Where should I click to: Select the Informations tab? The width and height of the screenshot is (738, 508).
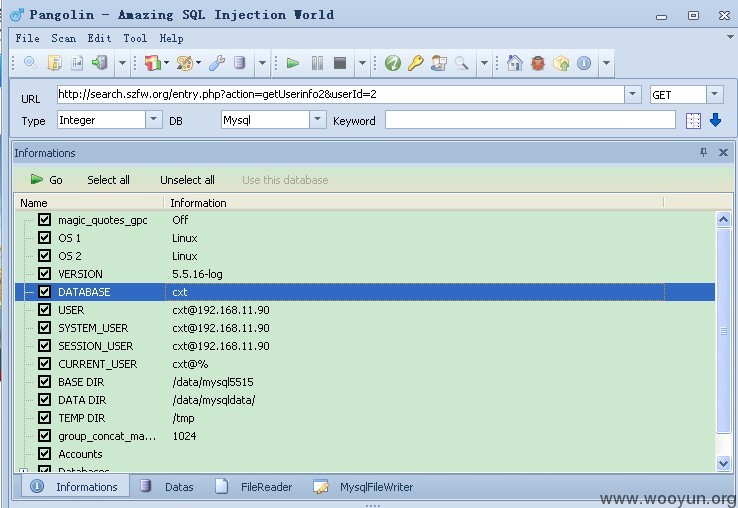75,487
